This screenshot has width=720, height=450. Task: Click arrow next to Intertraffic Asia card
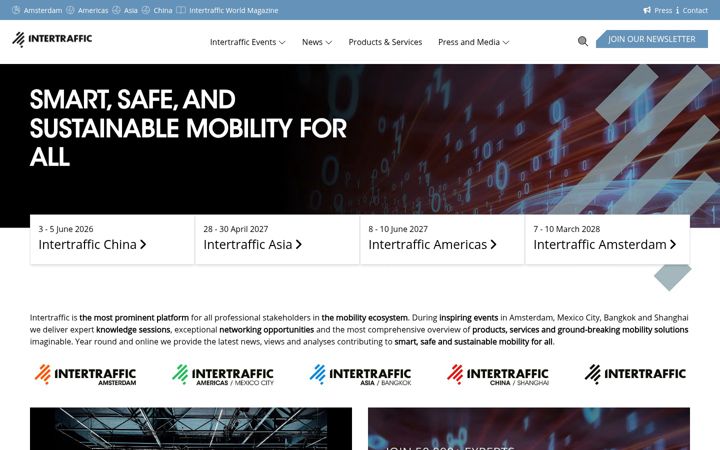click(299, 244)
